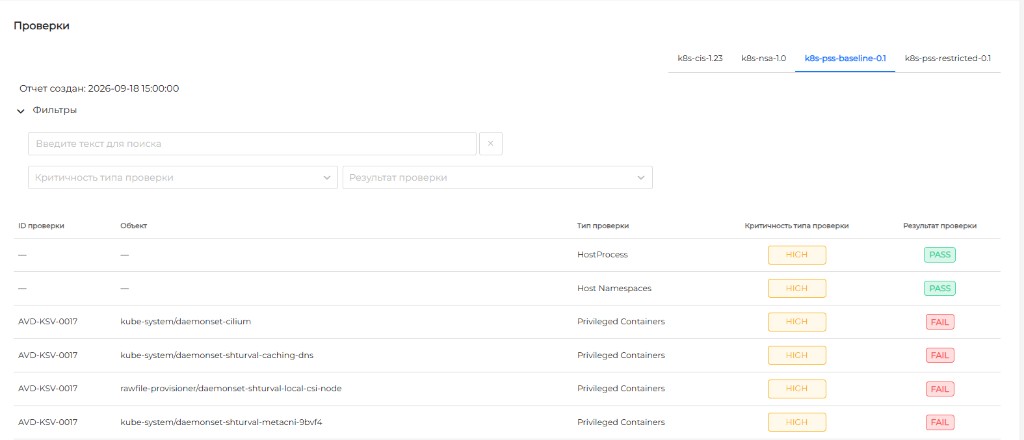
Task: Click the Критичность типа проверки column header
Action: pyautogui.click(x=797, y=226)
